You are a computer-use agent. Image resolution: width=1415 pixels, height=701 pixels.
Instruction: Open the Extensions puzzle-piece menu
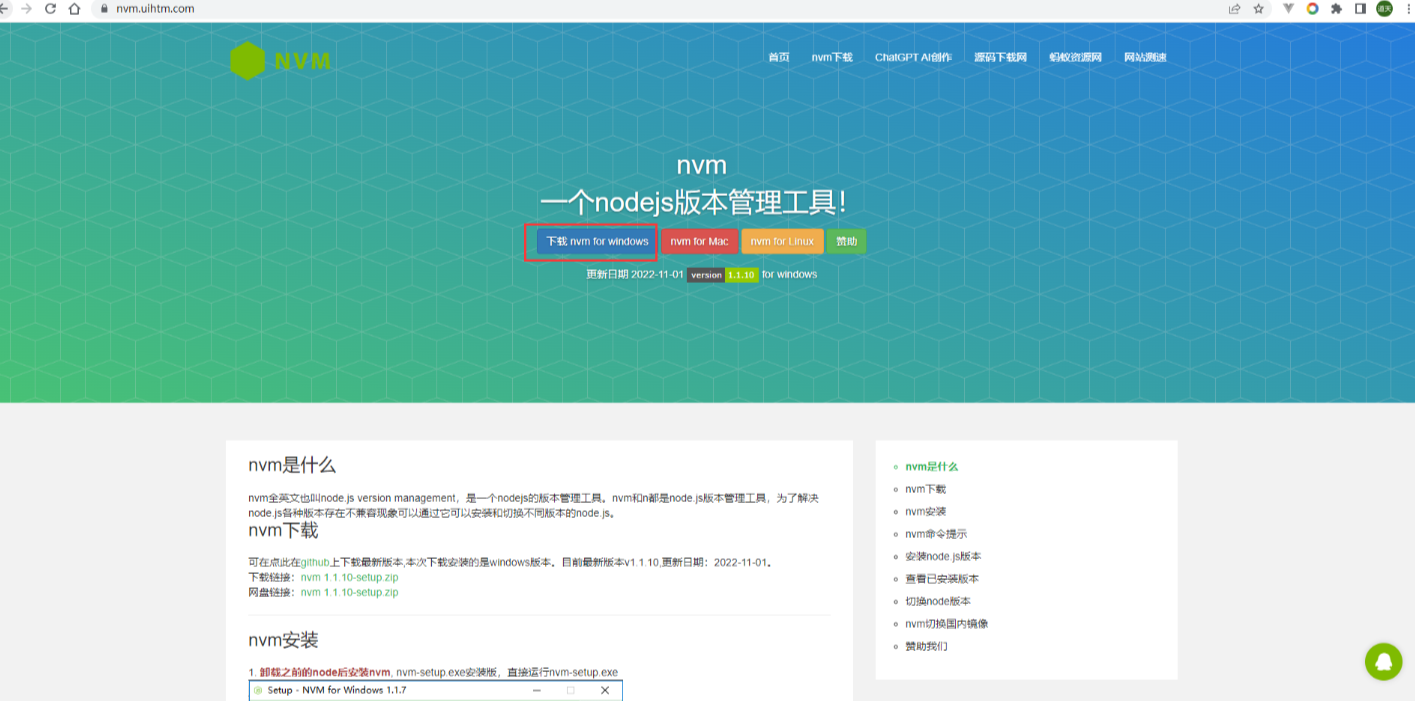point(1336,8)
